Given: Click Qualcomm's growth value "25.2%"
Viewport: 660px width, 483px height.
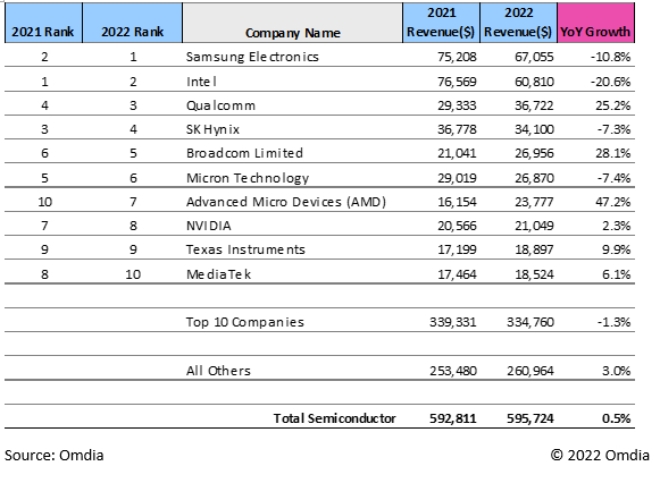Looking at the screenshot, I should [x=613, y=105].
